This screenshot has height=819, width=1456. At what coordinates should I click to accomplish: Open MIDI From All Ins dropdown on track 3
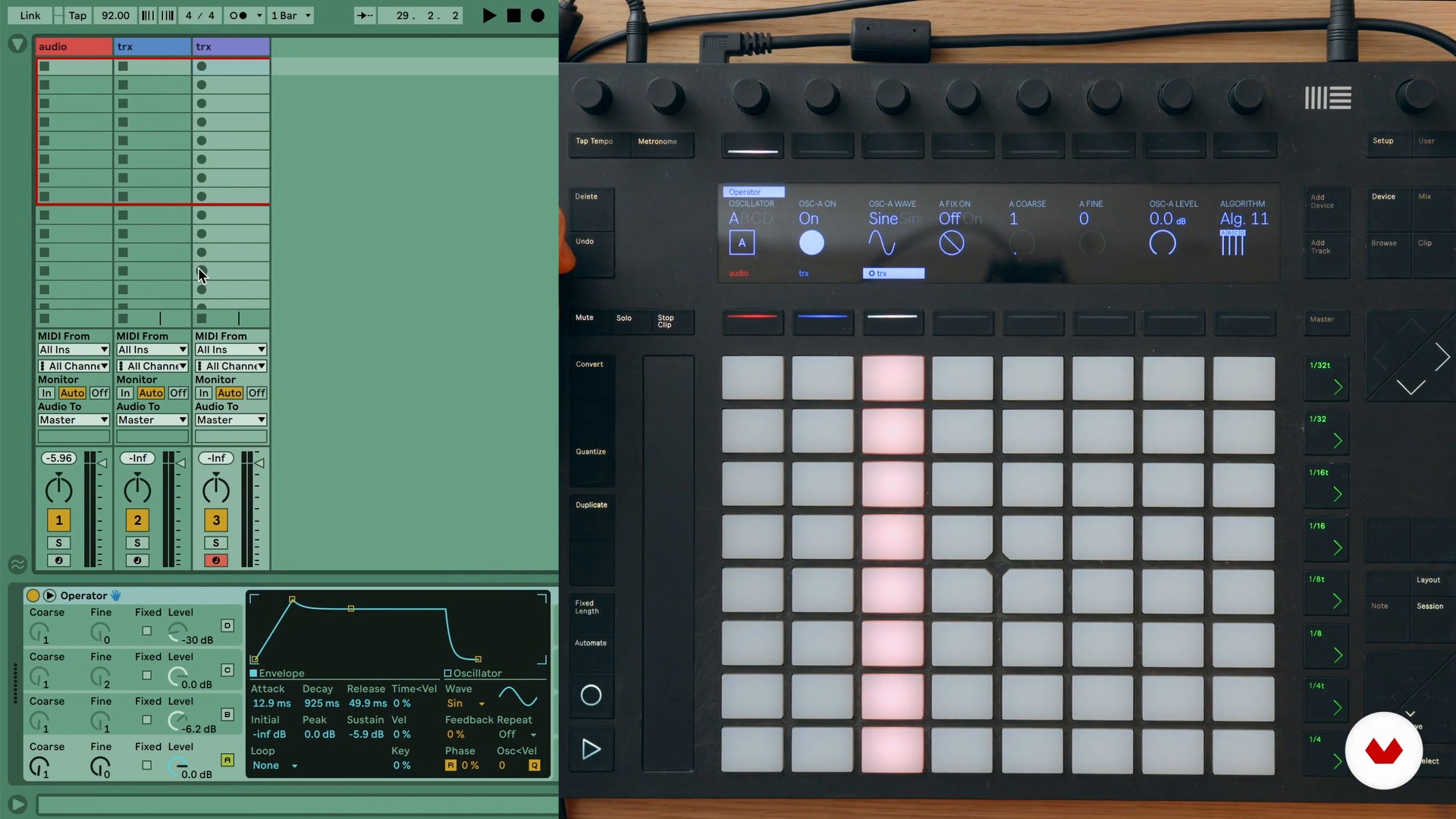pos(231,350)
